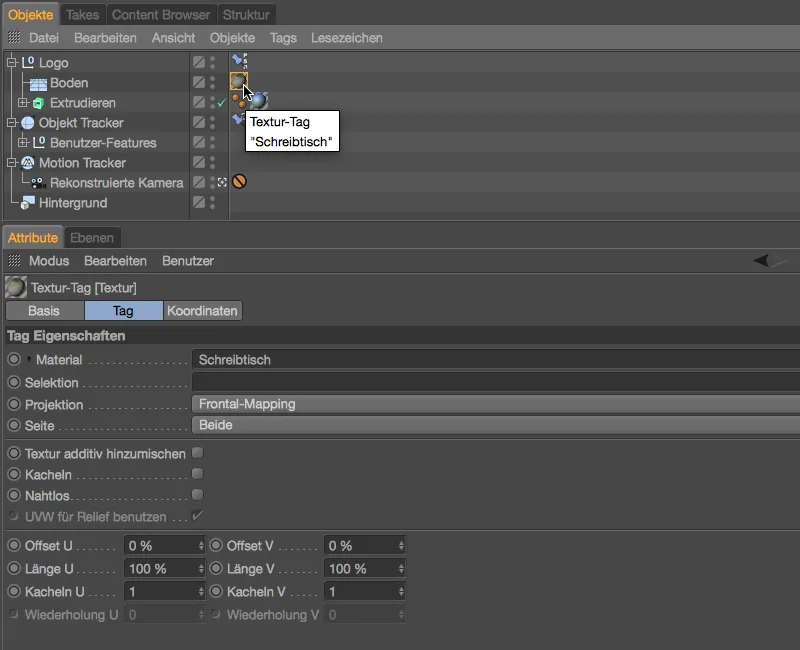The image size is (800, 650).
Task: Toggle visibility dots for Boden
Action: point(213,82)
